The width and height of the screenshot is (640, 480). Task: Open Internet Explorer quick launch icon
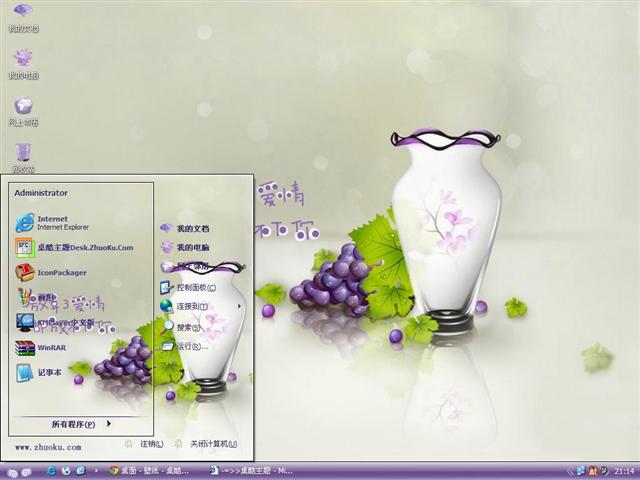click(x=51, y=471)
